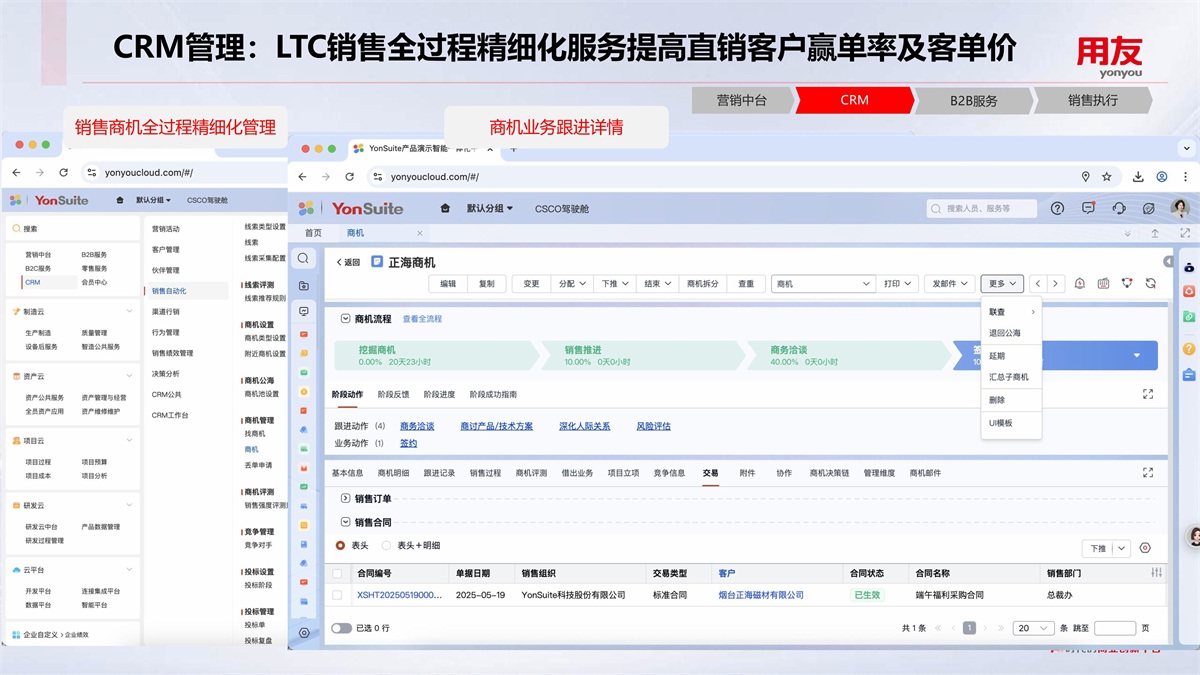The height and width of the screenshot is (675, 1200).
Task: Open the 20 per page dropdown
Action: coord(1033,628)
